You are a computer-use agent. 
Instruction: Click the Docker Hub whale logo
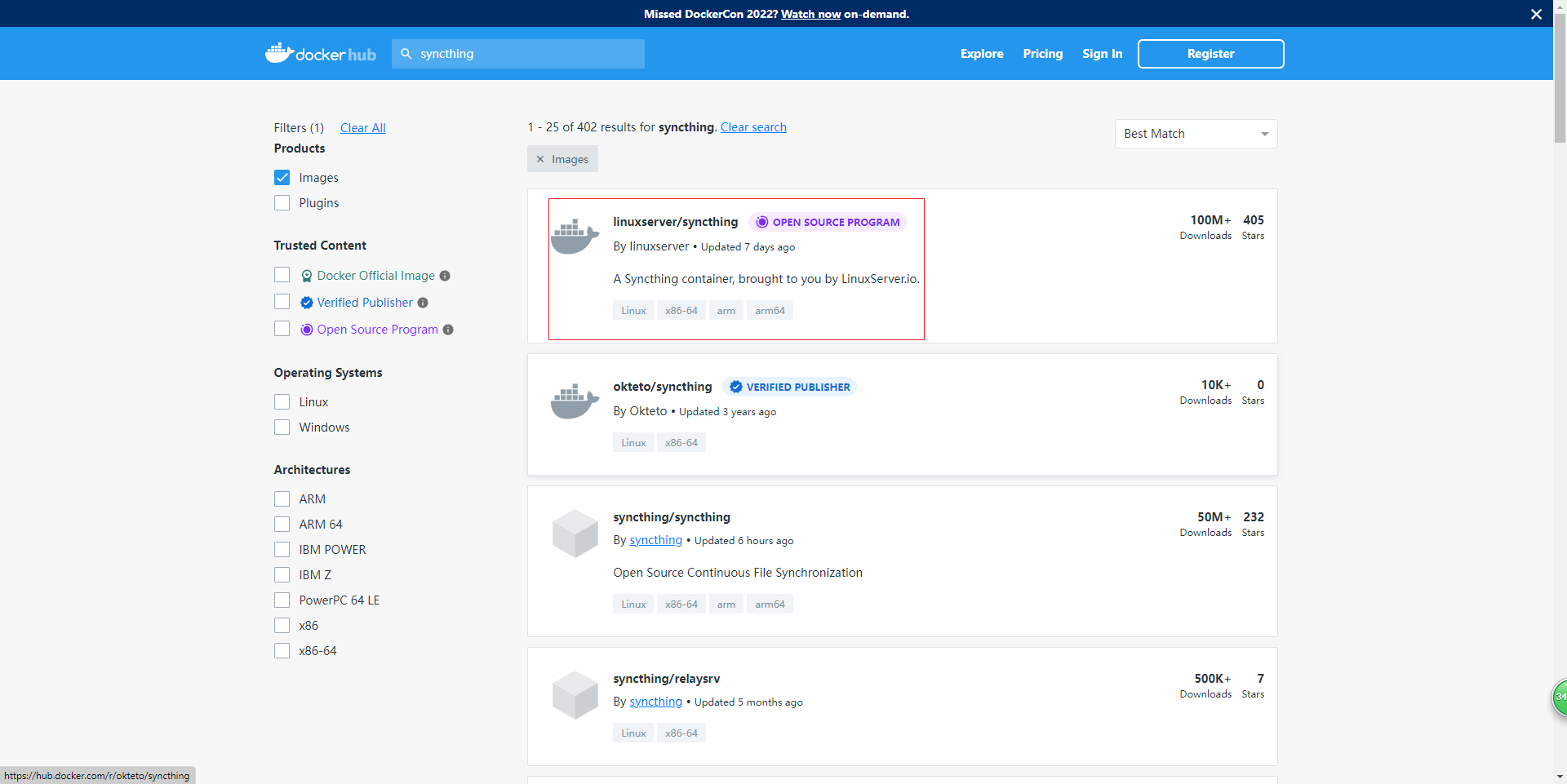click(321, 54)
